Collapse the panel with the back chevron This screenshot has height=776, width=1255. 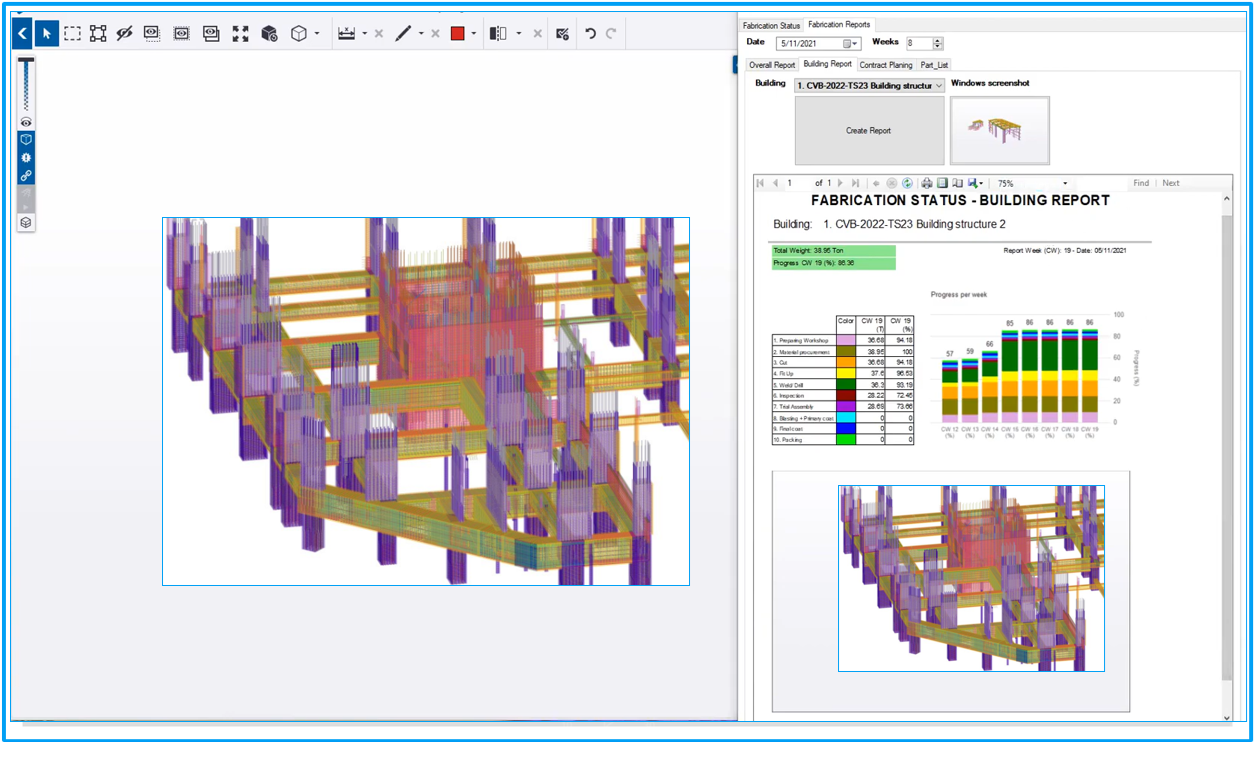(x=22, y=33)
